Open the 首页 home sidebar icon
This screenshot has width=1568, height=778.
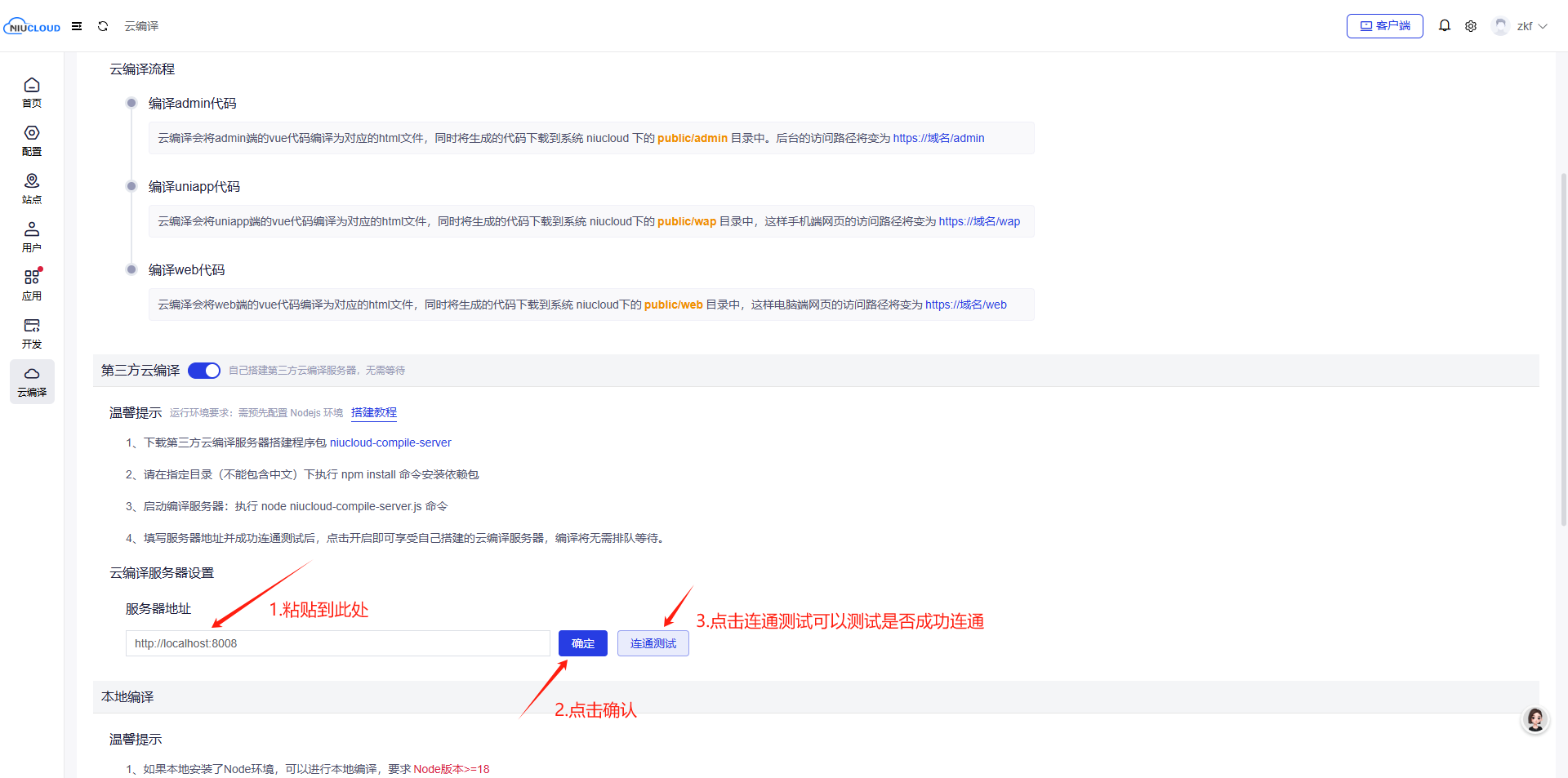32,92
